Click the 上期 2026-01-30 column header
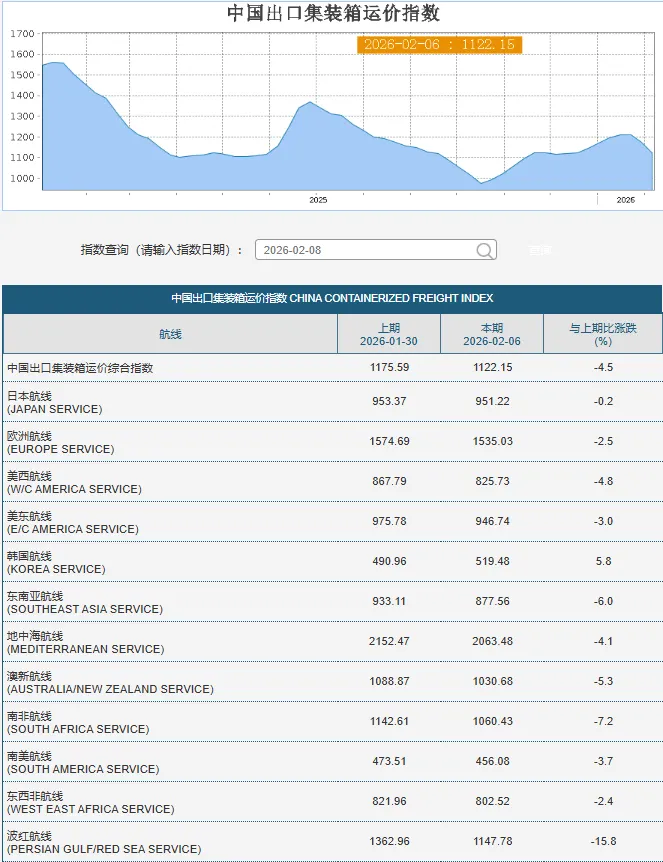 (389, 334)
